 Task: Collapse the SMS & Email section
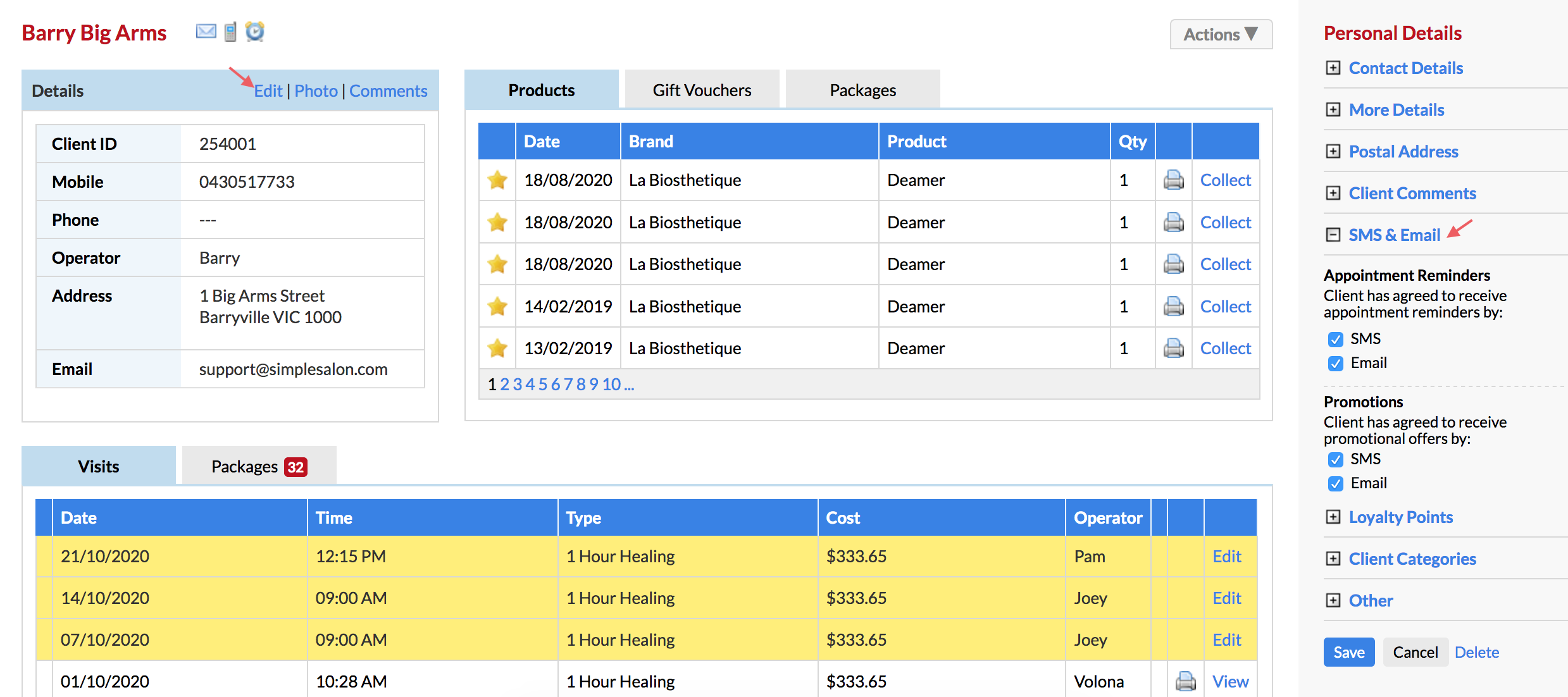(1394, 235)
